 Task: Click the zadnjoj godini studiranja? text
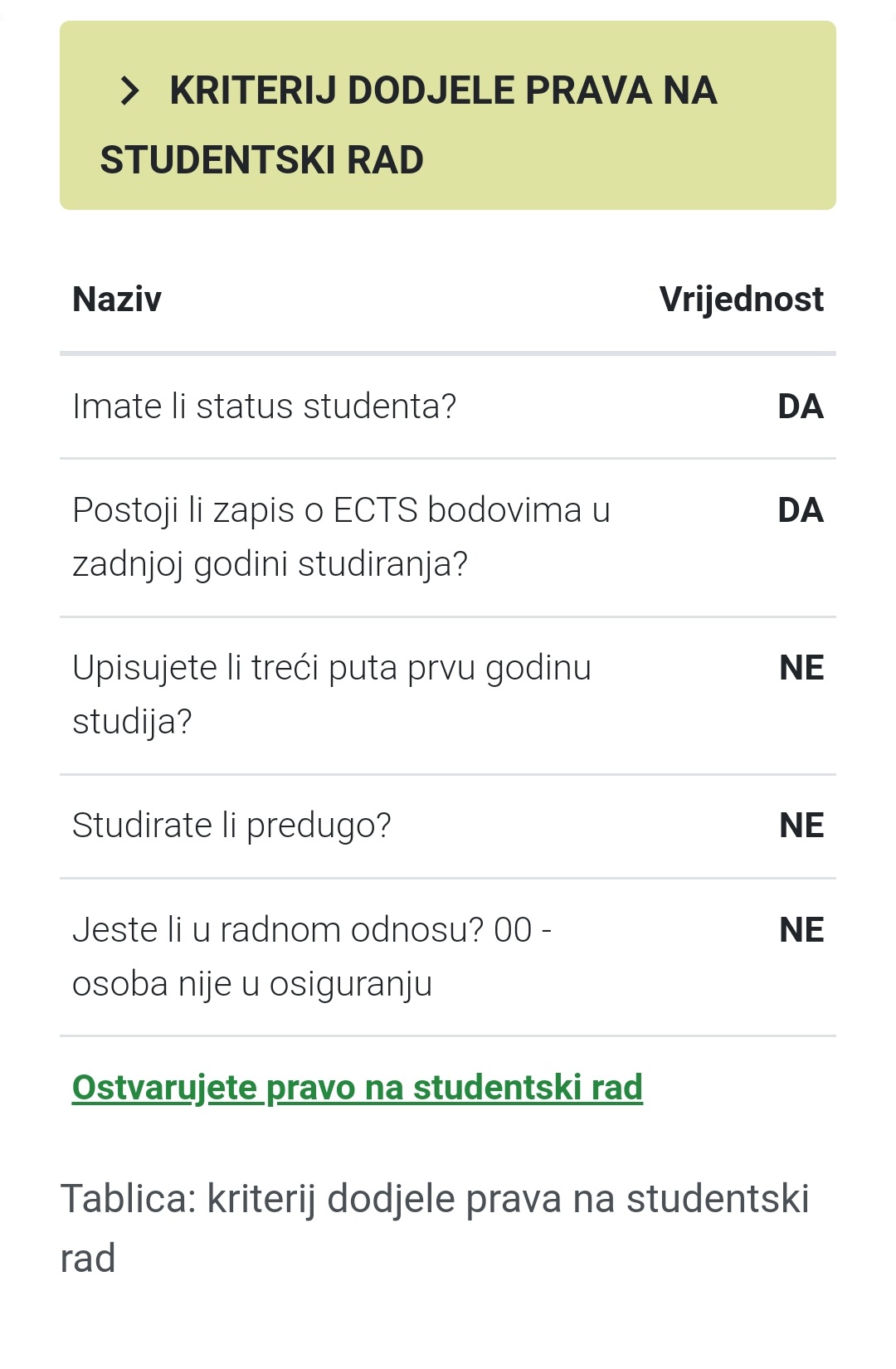270,565
